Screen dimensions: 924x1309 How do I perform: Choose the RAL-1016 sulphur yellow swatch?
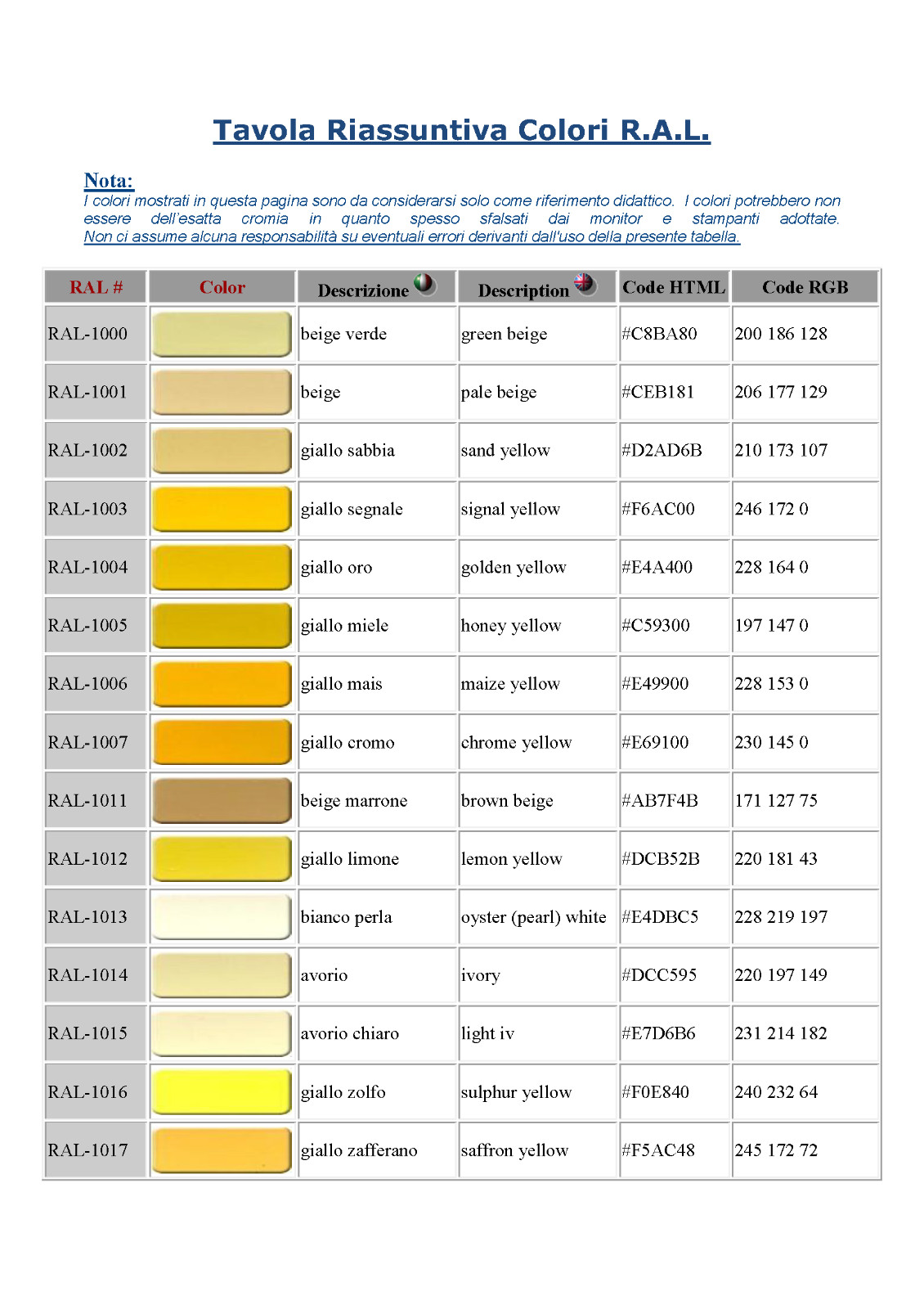coord(222,1091)
